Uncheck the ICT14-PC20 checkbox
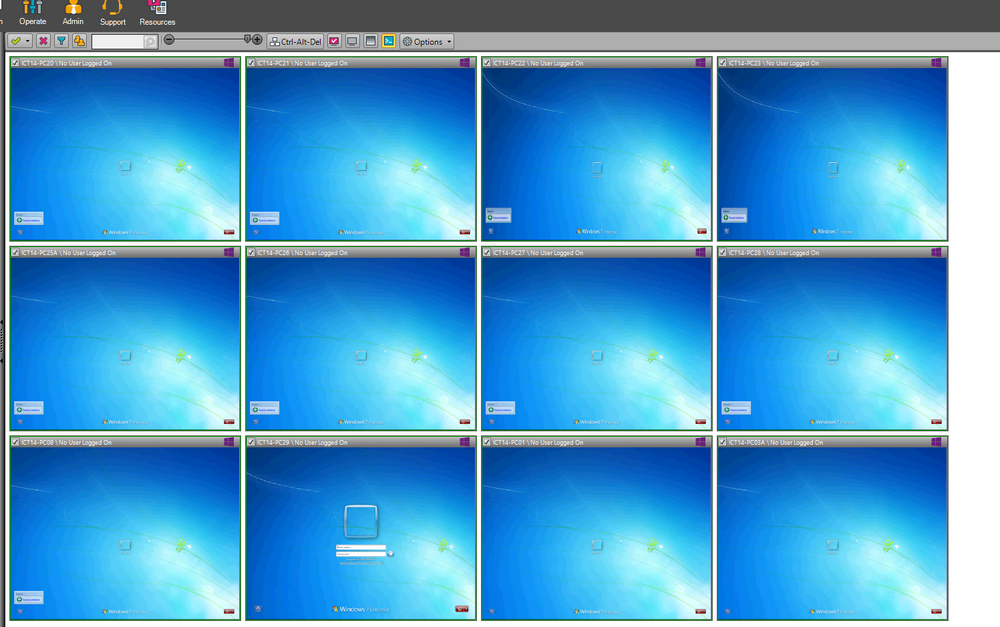Viewport: 1000px width, 627px height. (15, 63)
